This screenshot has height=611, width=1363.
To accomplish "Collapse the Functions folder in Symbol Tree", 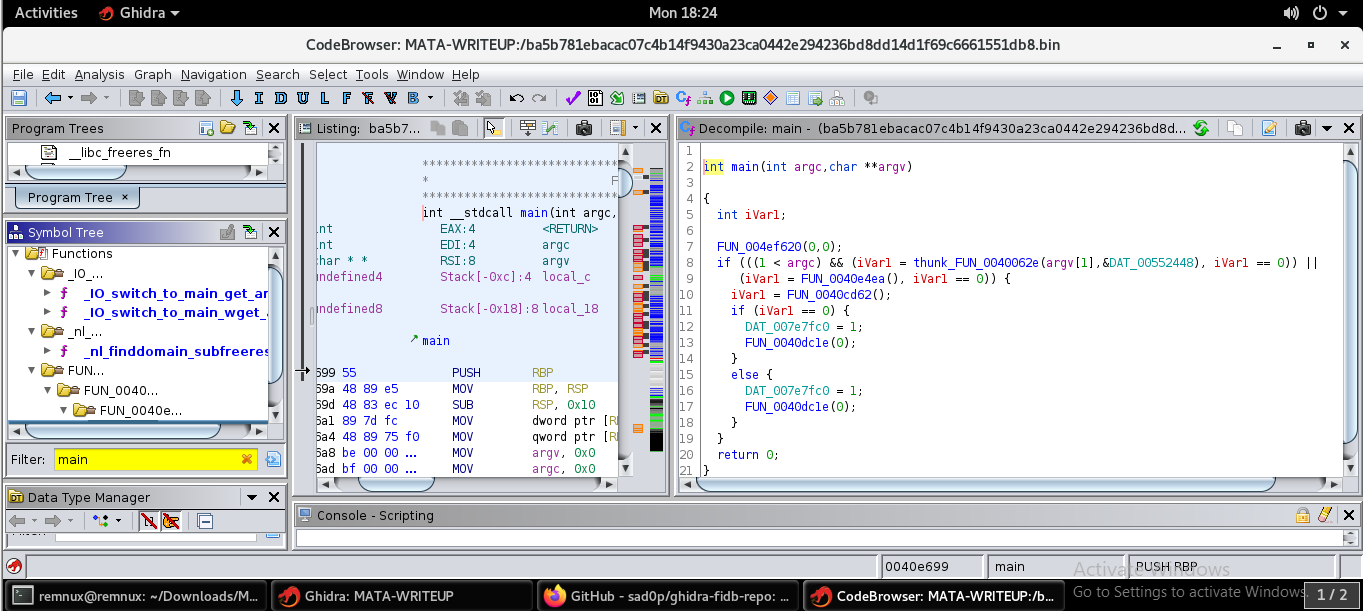I will [17, 254].
